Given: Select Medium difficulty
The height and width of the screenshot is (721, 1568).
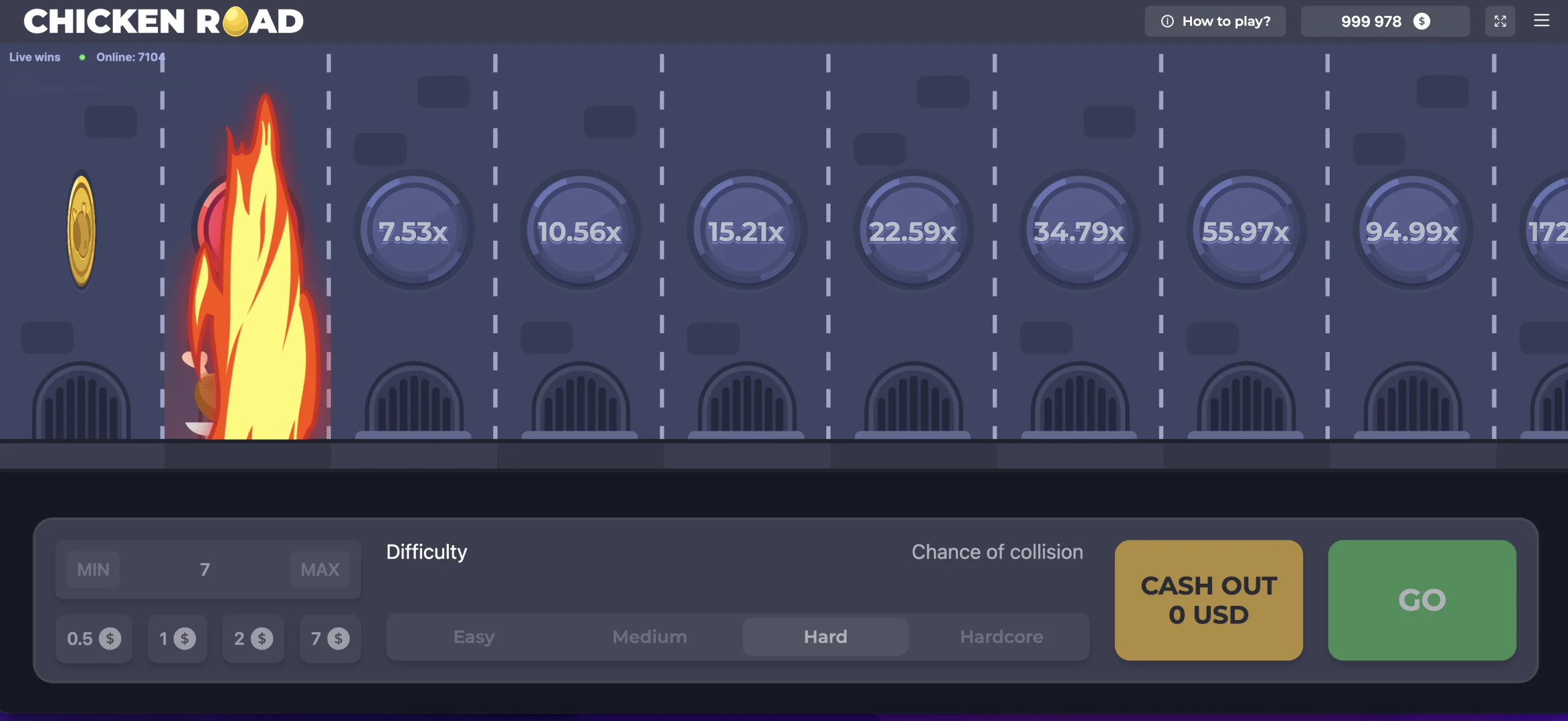Looking at the screenshot, I should [650, 637].
